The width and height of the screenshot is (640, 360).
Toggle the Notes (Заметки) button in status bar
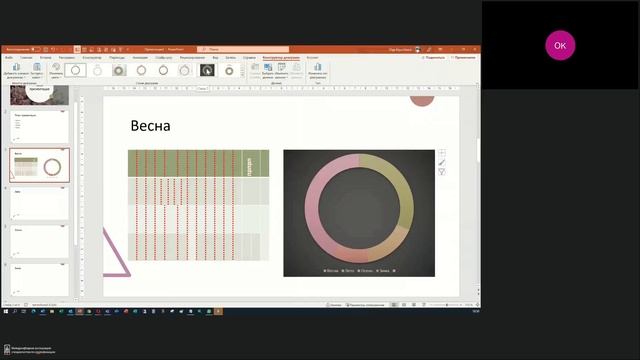(x=334, y=305)
